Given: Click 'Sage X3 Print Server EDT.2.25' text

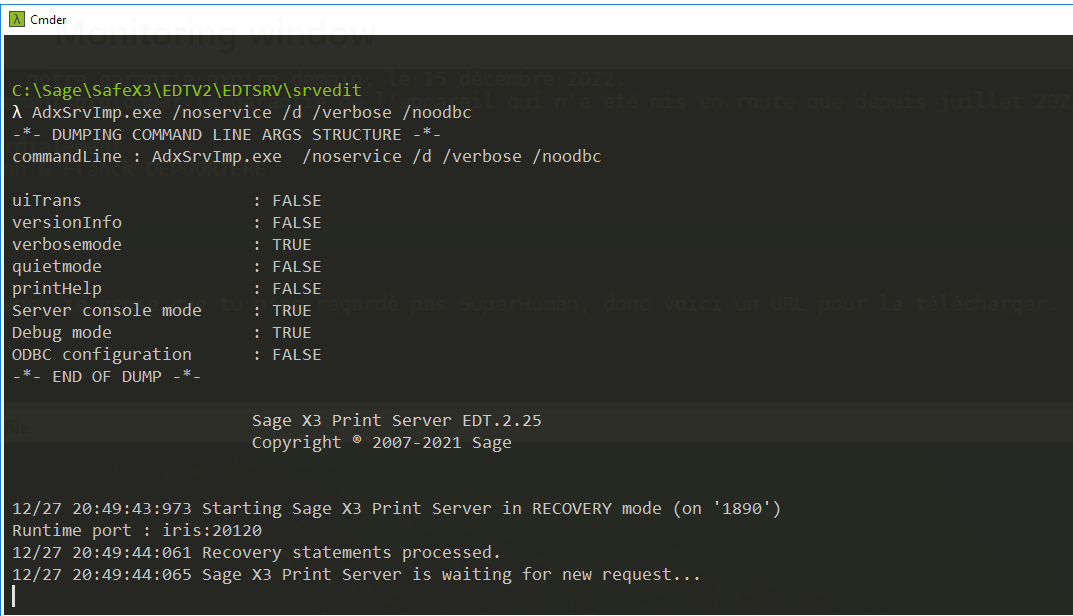Looking at the screenshot, I should [396, 420].
